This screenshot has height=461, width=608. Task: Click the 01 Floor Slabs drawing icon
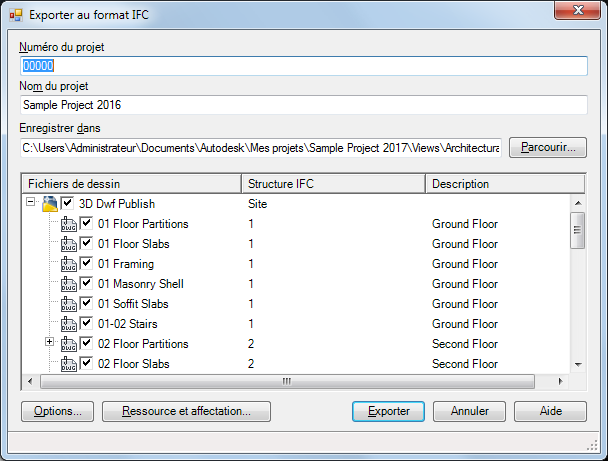click(68, 244)
